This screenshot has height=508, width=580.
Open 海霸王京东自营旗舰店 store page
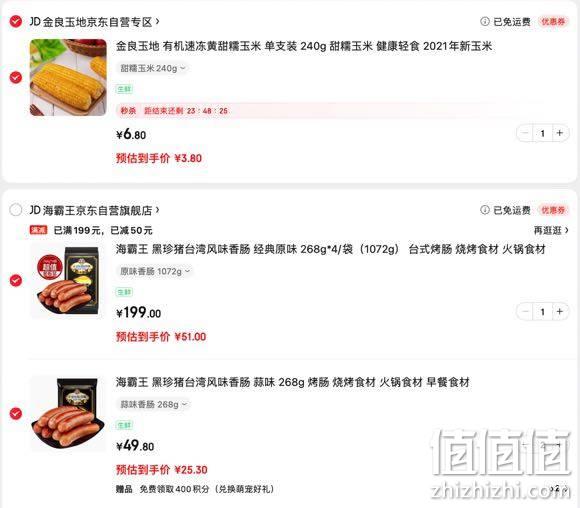[94, 210]
